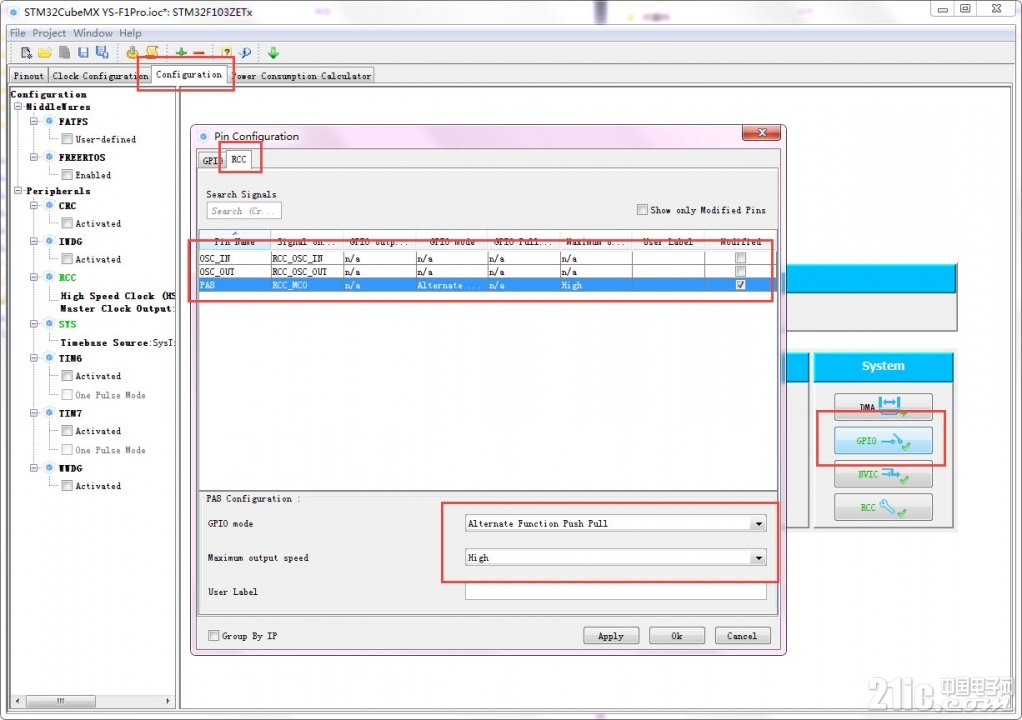Enable the FREERTOS Enabled checkbox
The width and height of the screenshot is (1022, 720).
[x=67, y=175]
